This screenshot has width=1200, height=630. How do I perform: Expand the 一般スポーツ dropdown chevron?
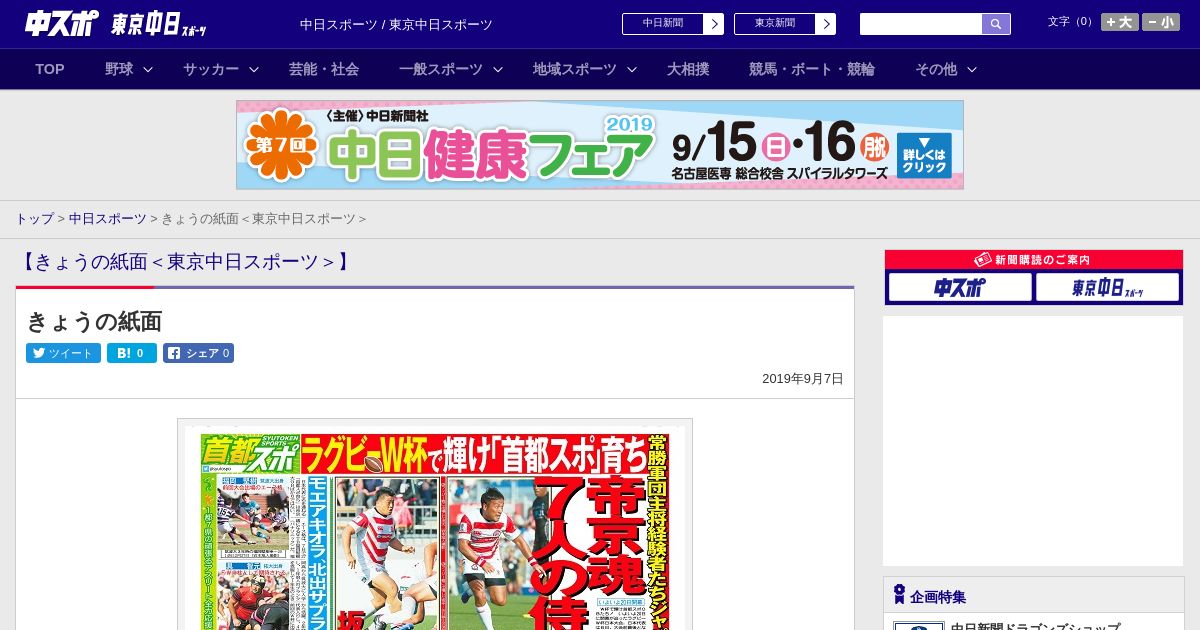click(x=498, y=69)
